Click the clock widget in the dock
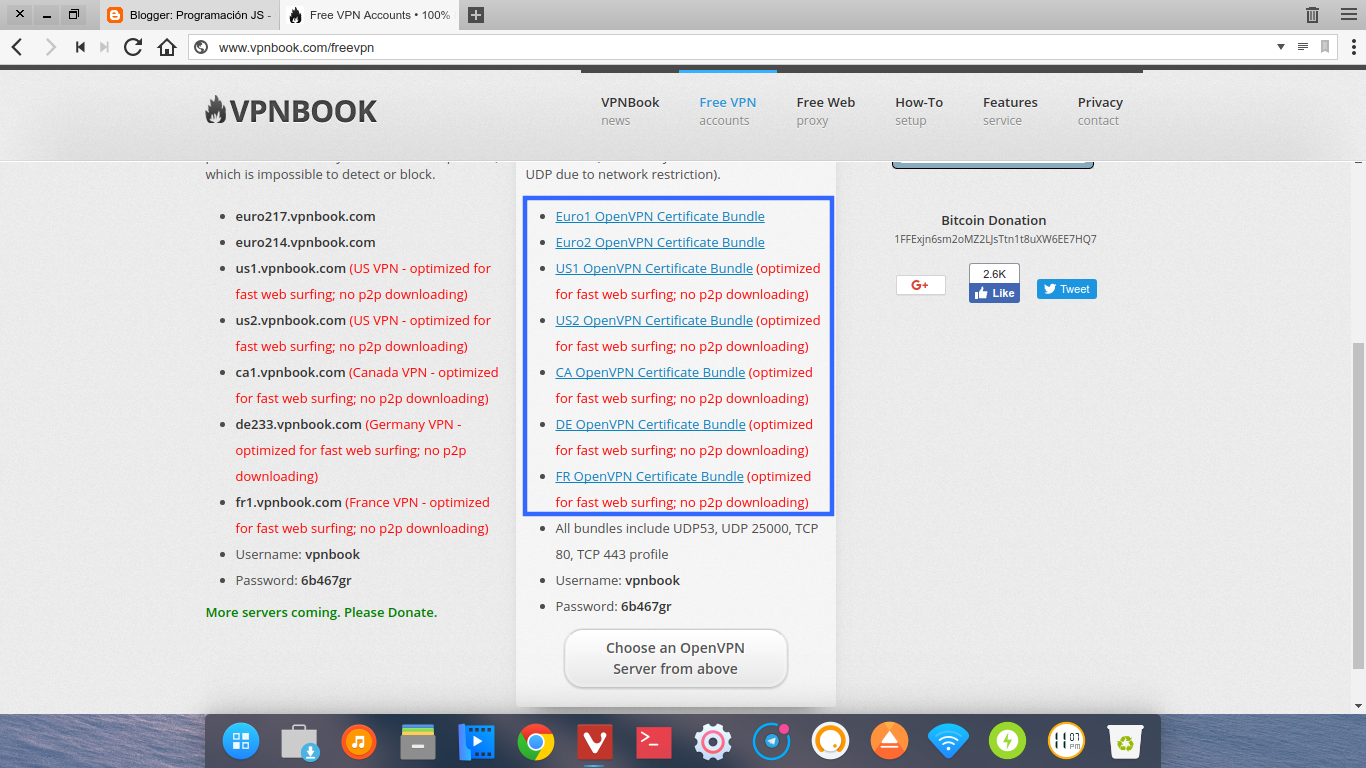 (1066, 741)
